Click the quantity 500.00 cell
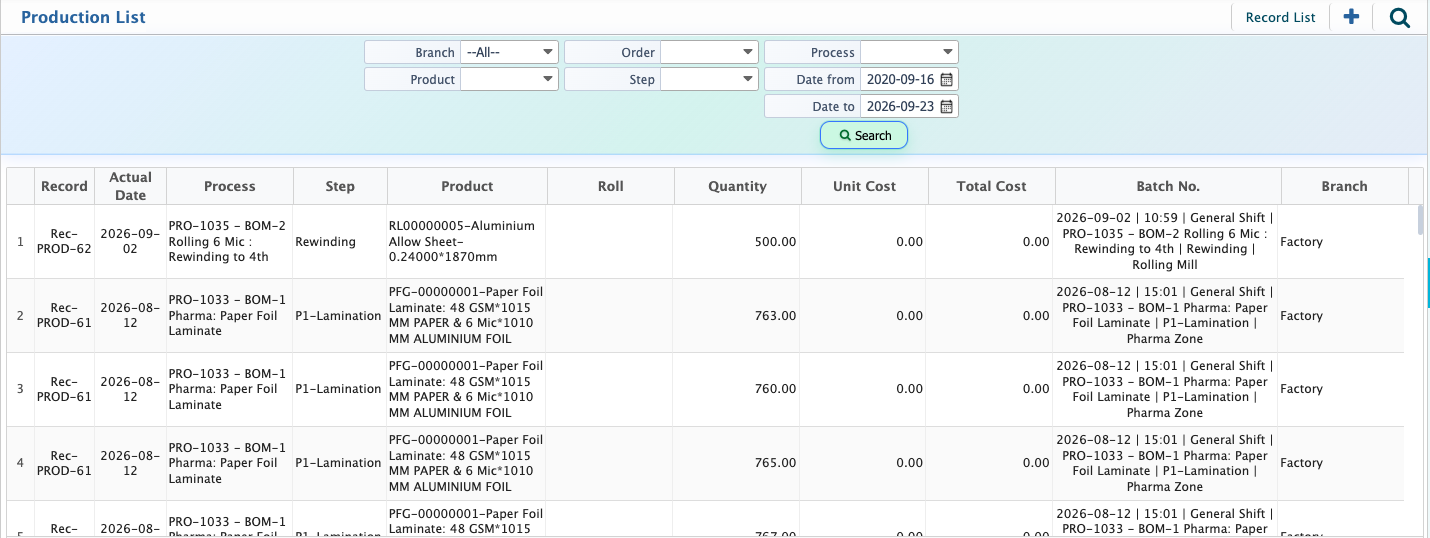 tap(737, 242)
